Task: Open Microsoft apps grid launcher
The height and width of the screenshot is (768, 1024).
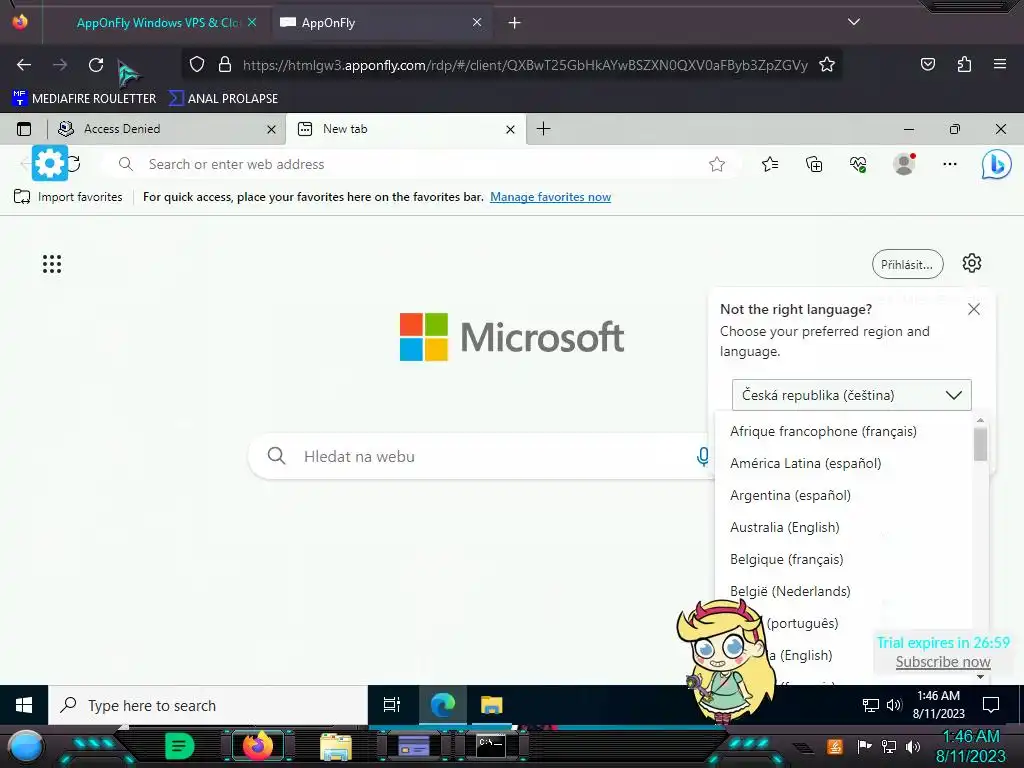Action: click(x=52, y=264)
